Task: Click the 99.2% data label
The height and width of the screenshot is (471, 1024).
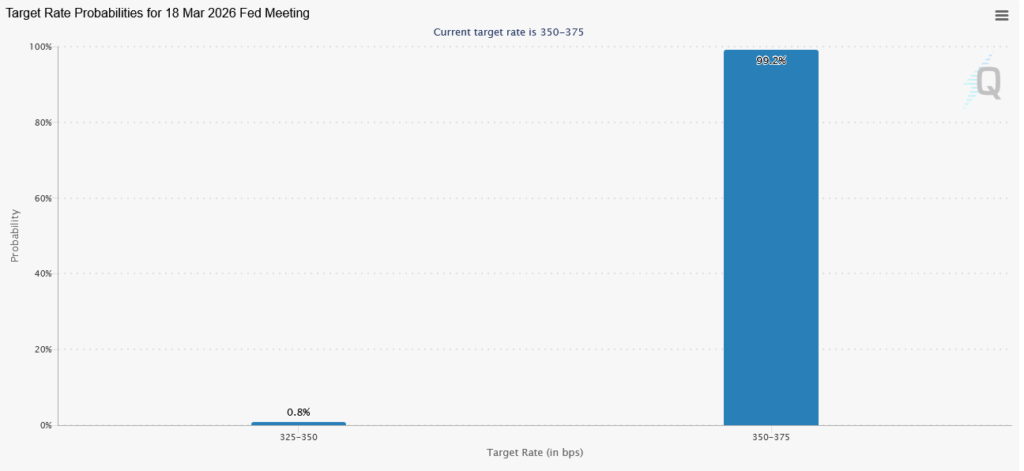Action: coord(771,61)
